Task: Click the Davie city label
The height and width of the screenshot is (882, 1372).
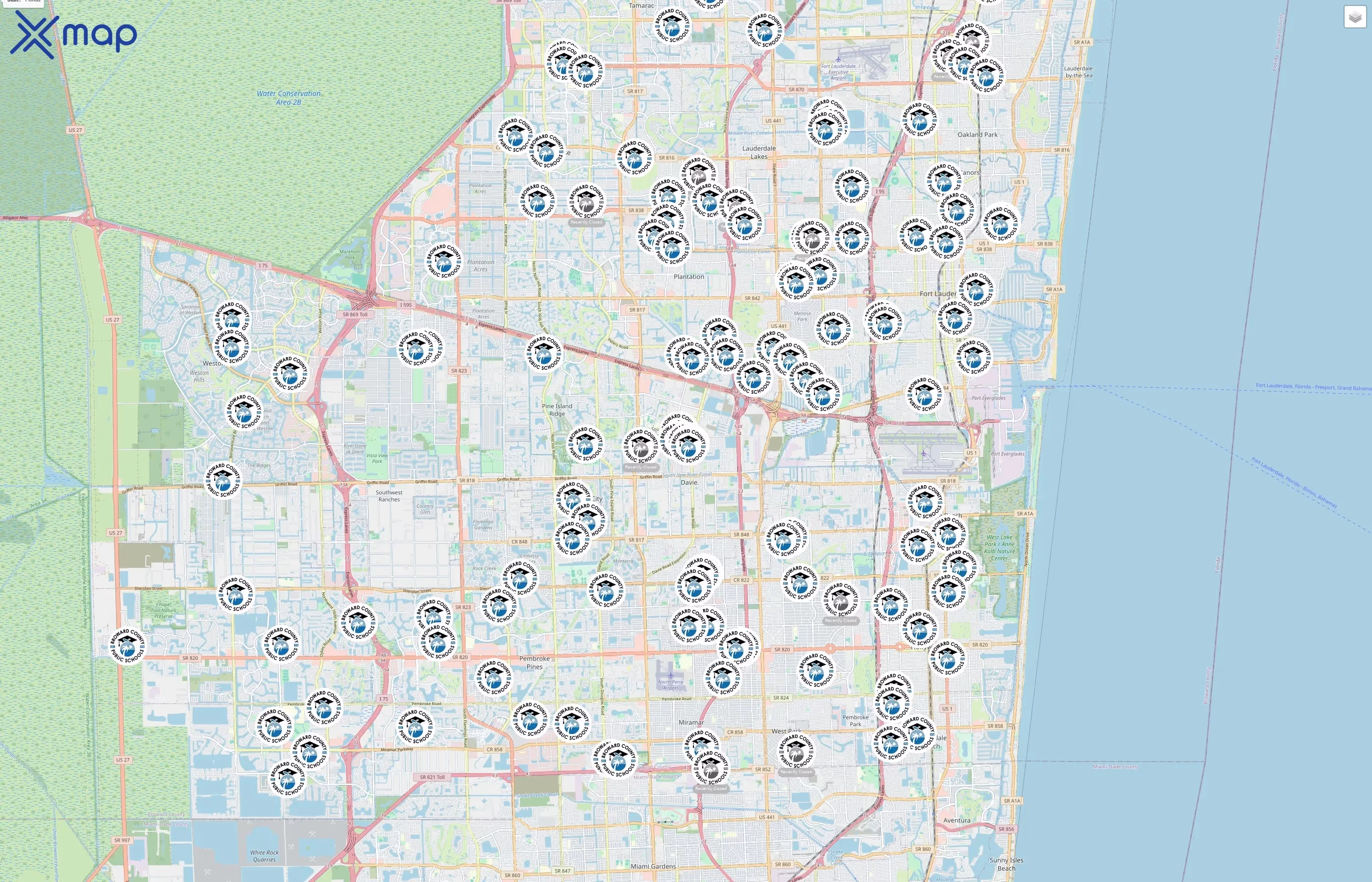Action: 689,482
